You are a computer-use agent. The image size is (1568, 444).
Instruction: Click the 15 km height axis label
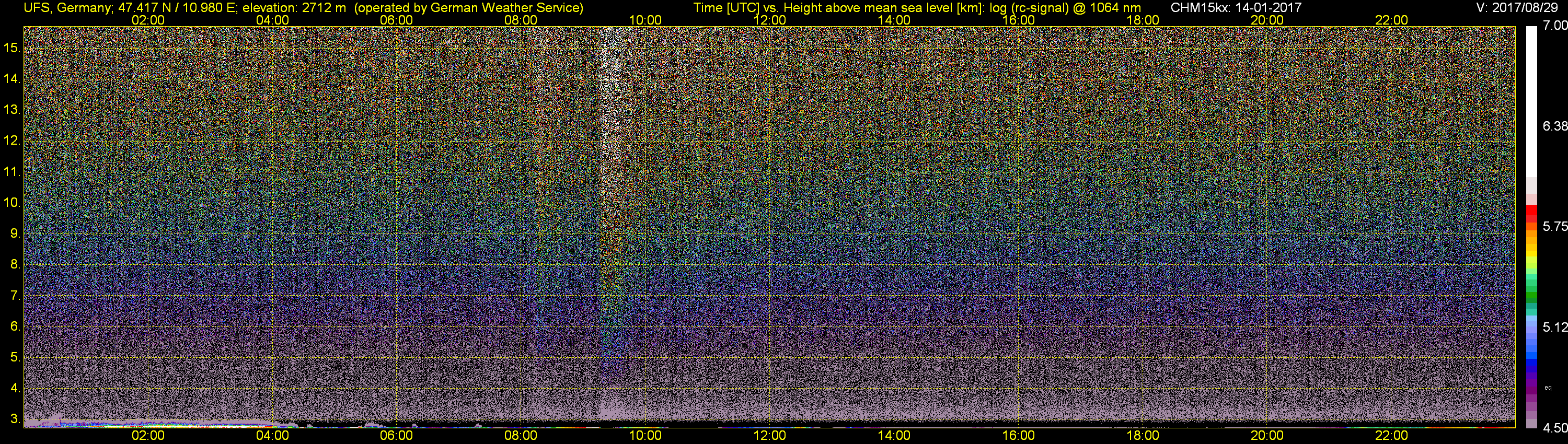[x=11, y=48]
